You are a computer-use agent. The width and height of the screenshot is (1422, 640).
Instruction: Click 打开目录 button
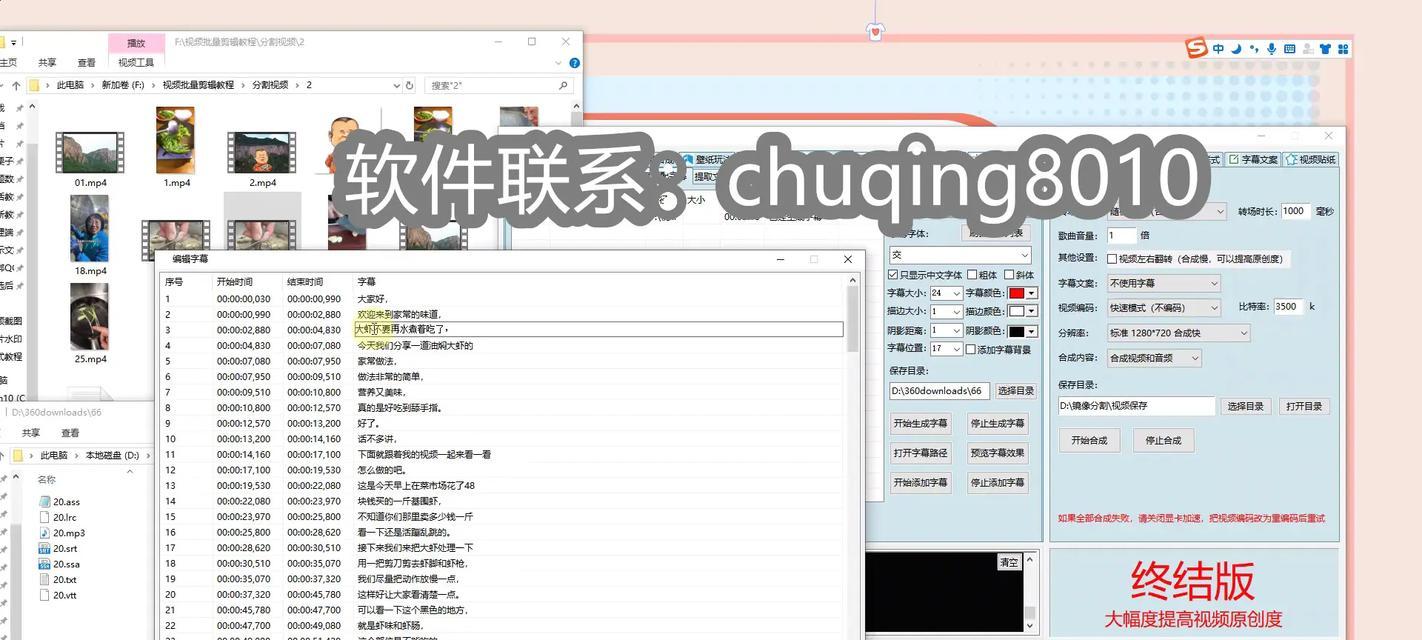click(1304, 406)
